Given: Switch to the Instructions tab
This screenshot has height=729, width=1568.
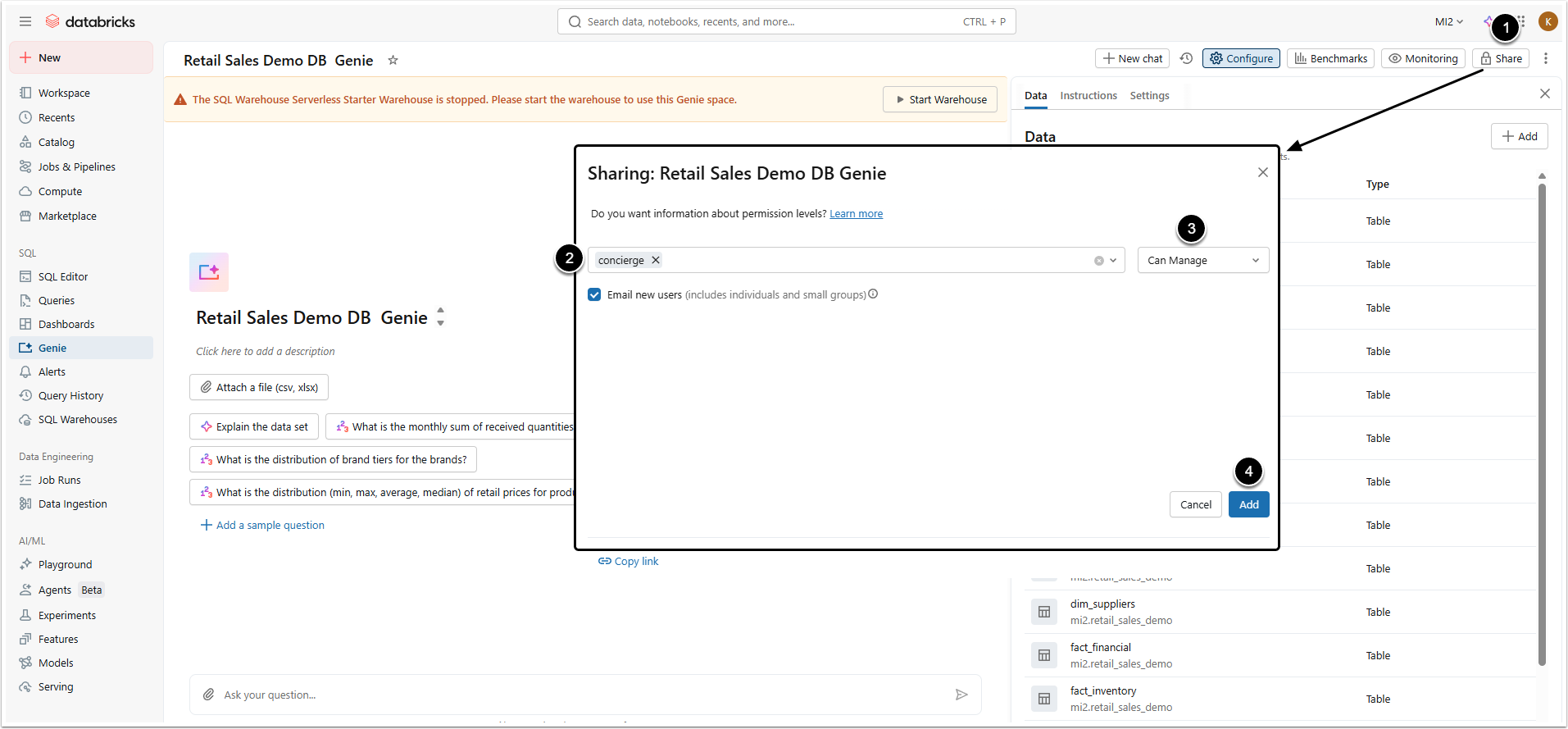Looking at the screenshot, I should pos(1088,95).
